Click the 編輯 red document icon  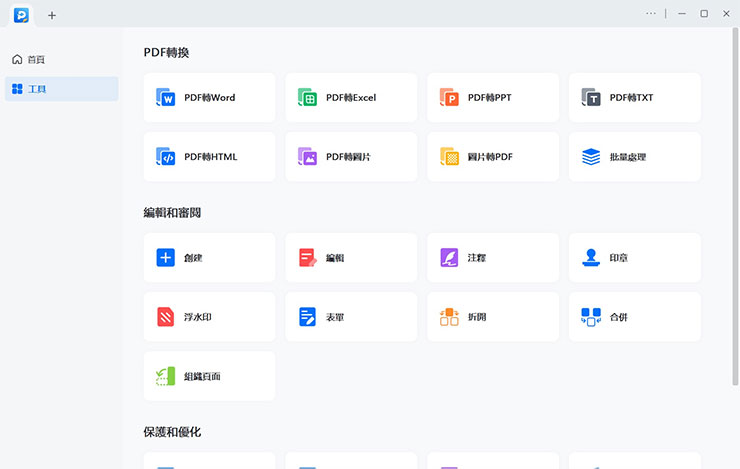[x=308, y=258]
